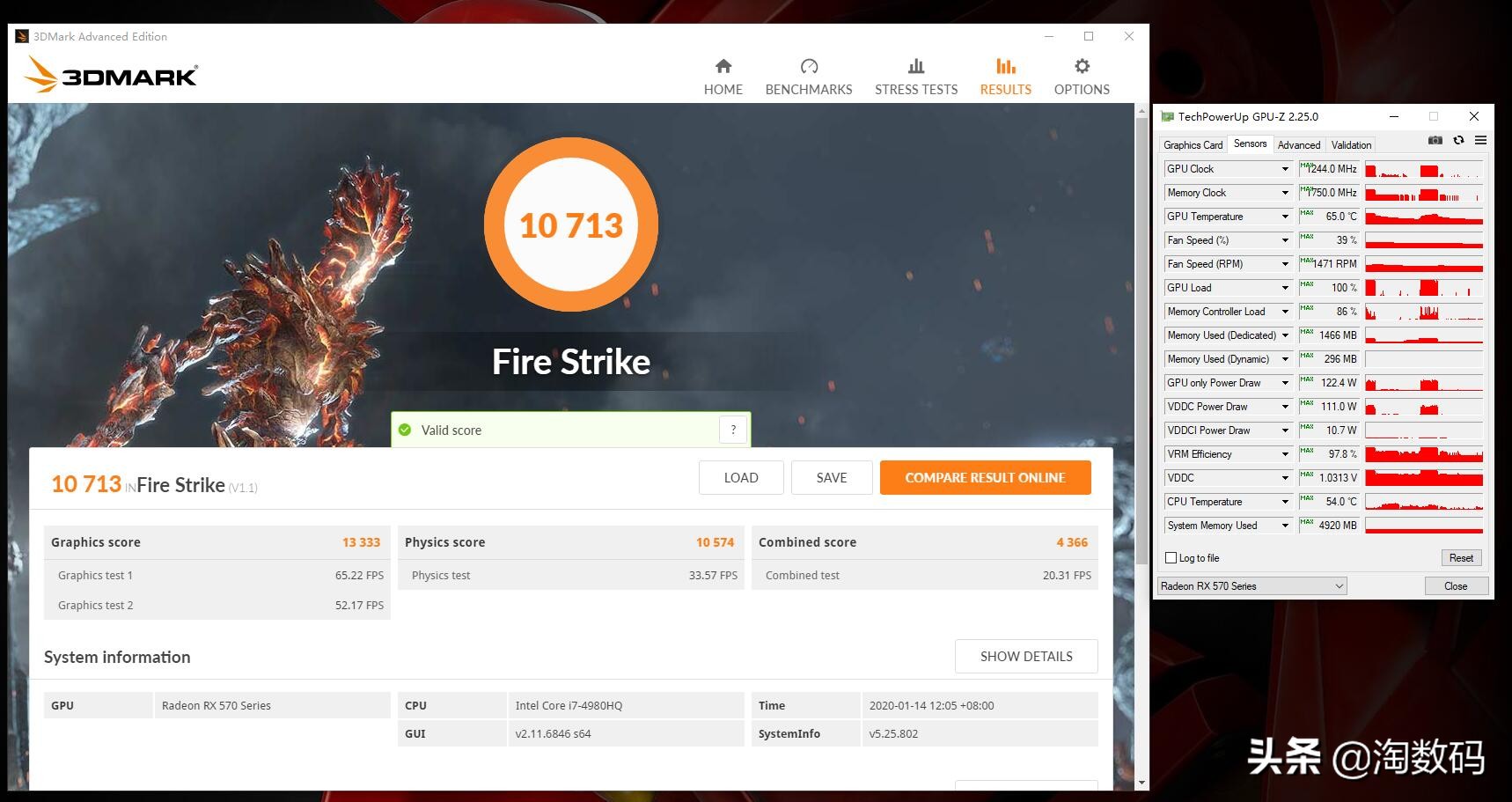Viewport: 1512px width, 802px height.
Task: Click the Time value 2020-01-14 12:05 +08:00
Action: tap(931, 705)
